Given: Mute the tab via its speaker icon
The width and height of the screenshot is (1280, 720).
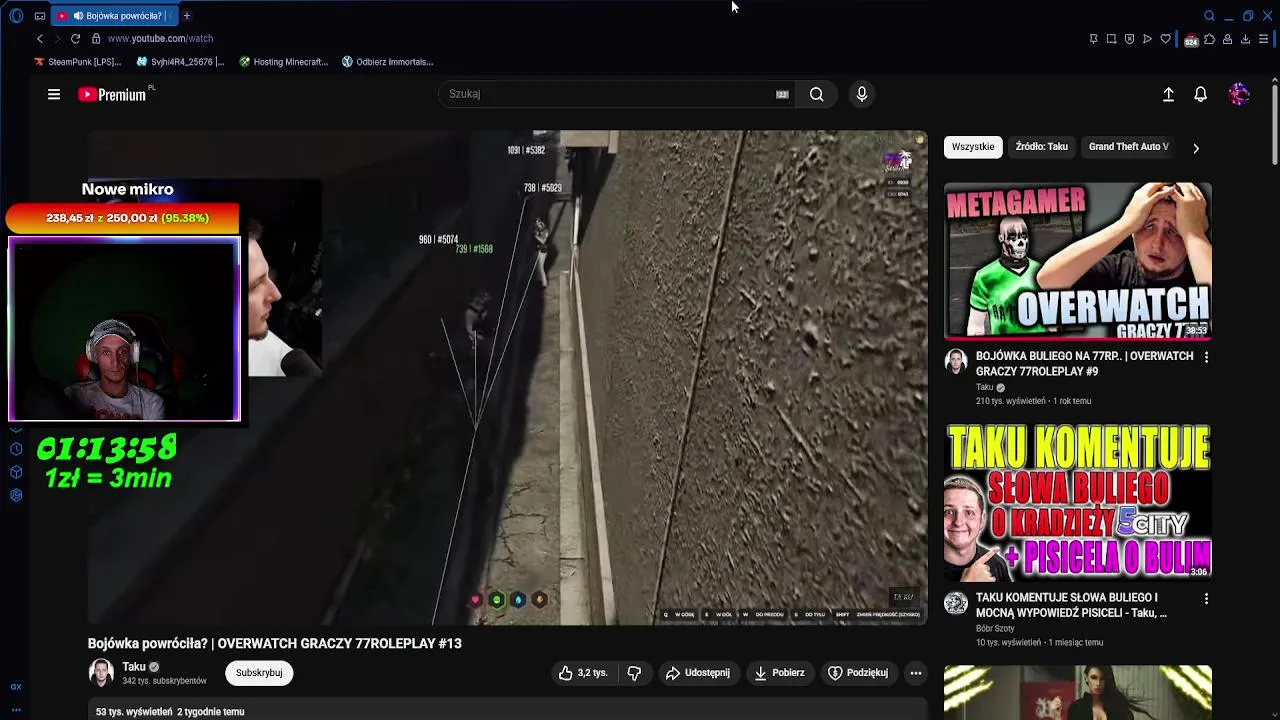Looking at the screenshot, I should point(78,16).
